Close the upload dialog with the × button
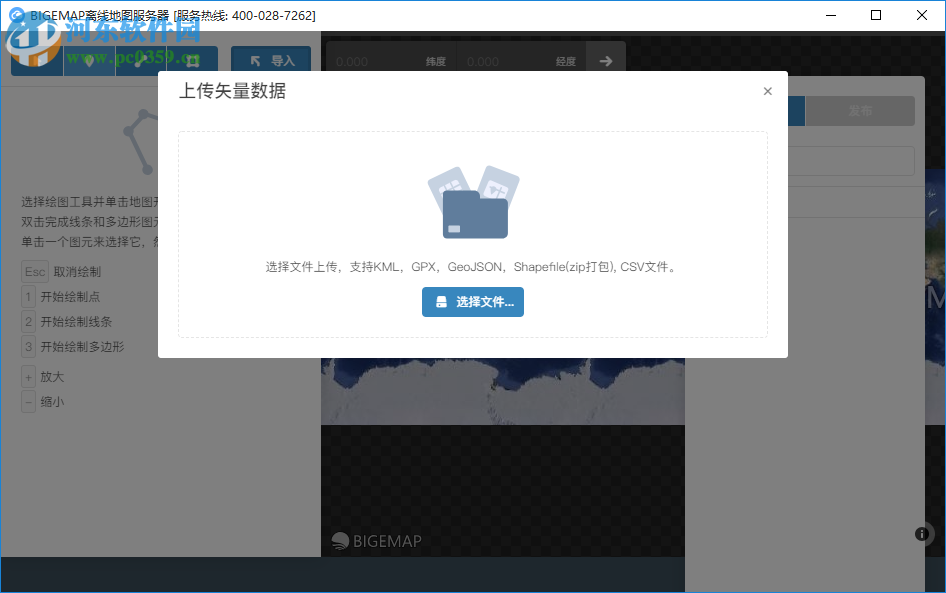Viewport: 946px width, 593px height. point(767,91)
